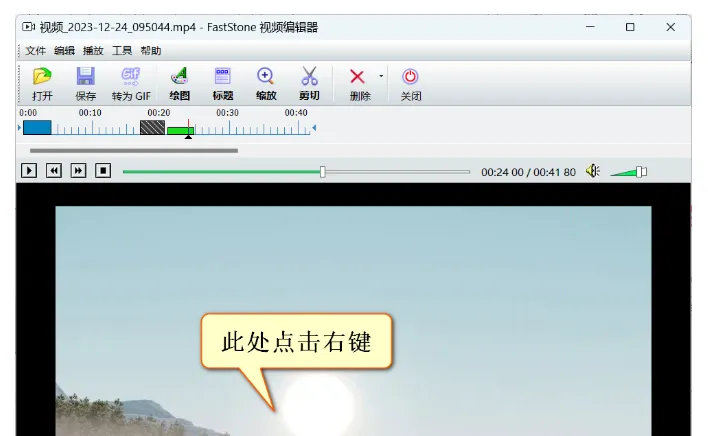This screenshot has width=708, height=436.
Task: Minimize the FastStone window
Action: [x=590, y=27]
